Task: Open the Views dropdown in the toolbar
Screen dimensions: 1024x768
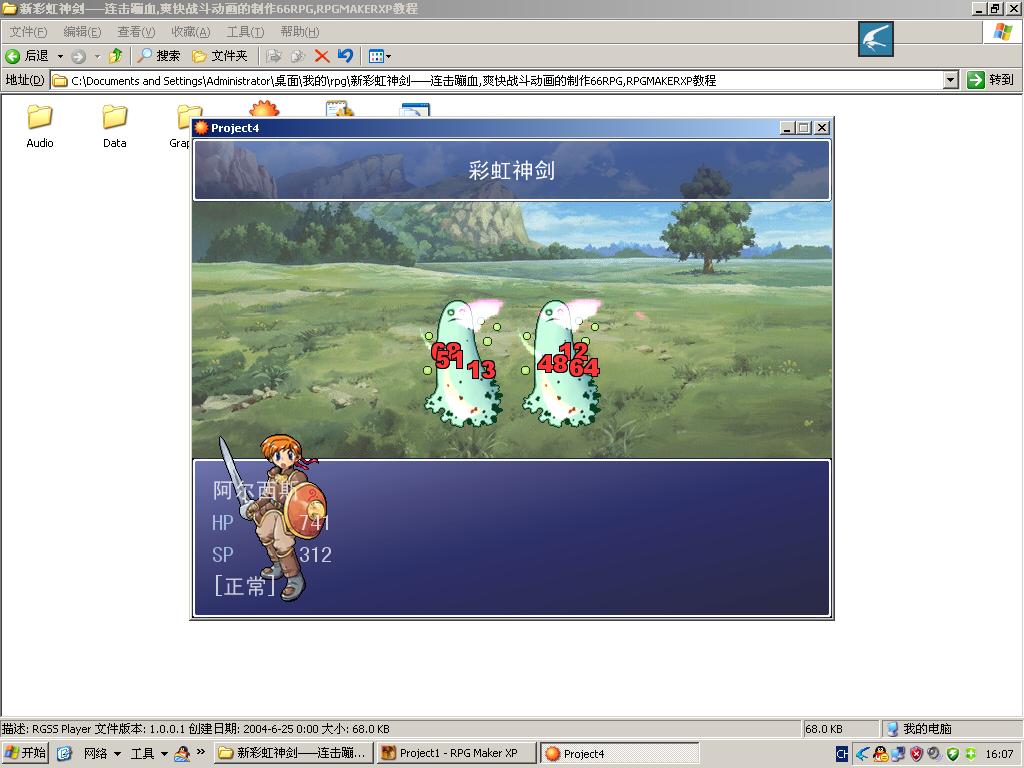Action: (x=379, y=56)
